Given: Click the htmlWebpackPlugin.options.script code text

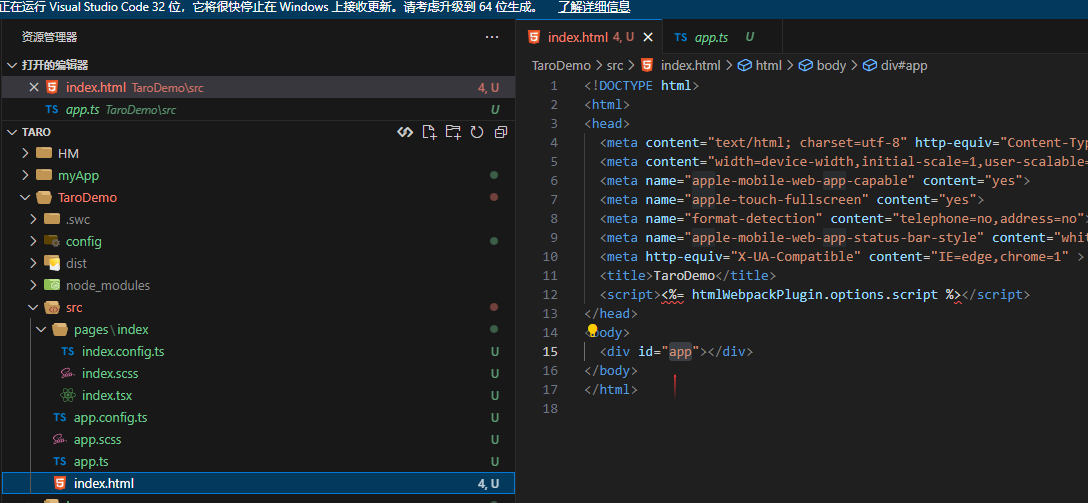Looking at the screenshot, I should pyautogui.click(x=815, y=294).
